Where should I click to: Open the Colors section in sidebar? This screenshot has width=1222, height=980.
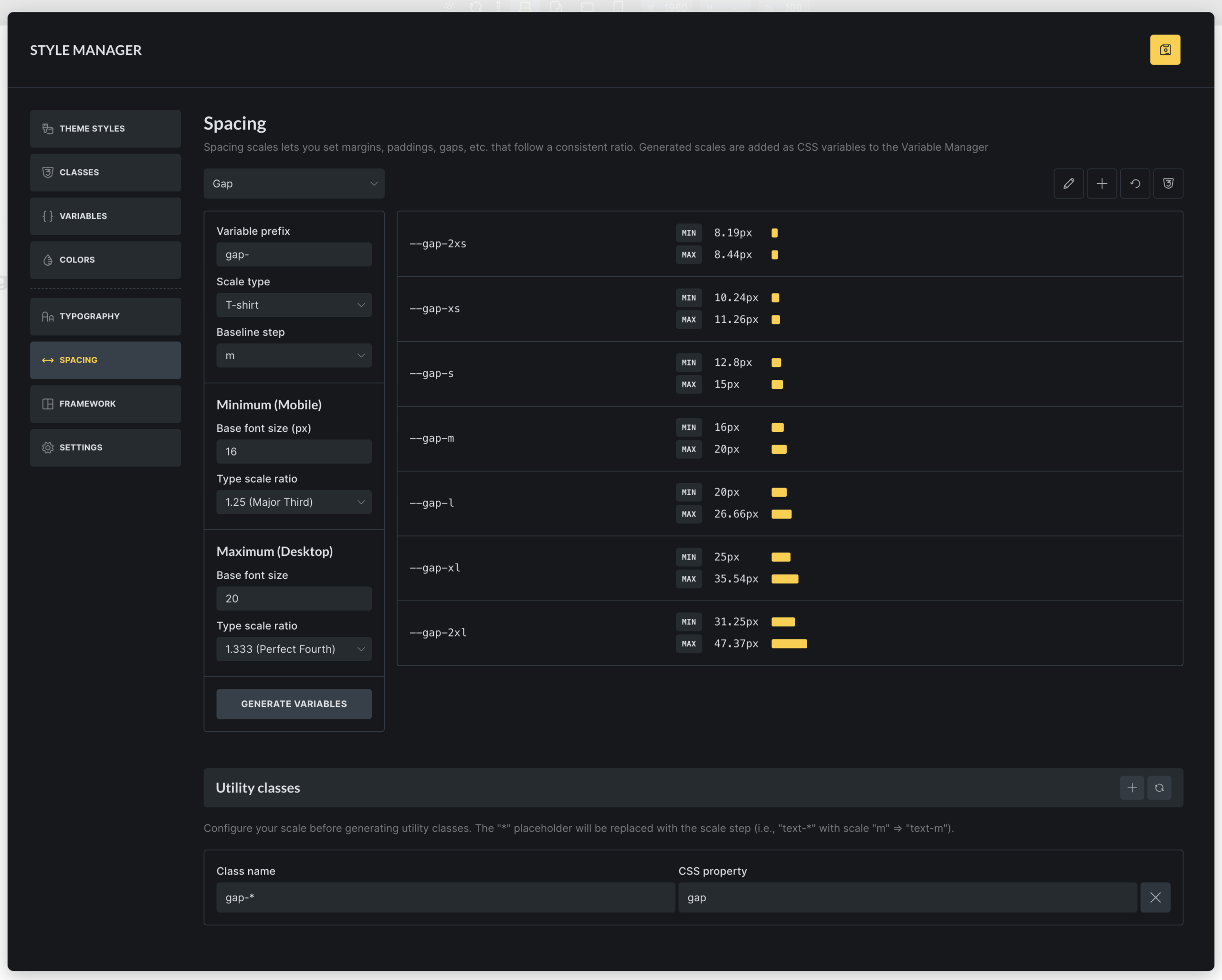[105, 260]
